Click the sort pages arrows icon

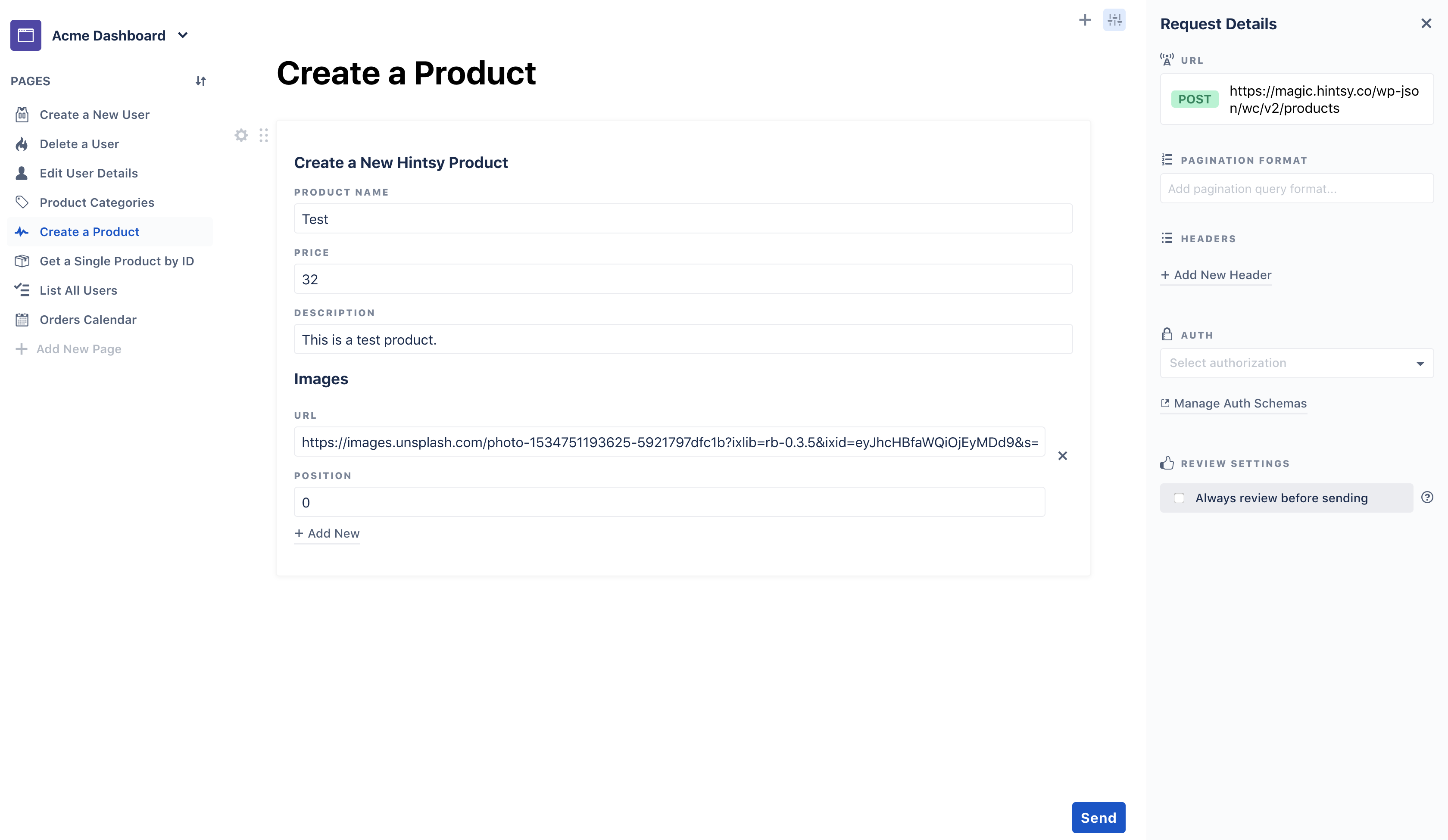pos(200,81)
